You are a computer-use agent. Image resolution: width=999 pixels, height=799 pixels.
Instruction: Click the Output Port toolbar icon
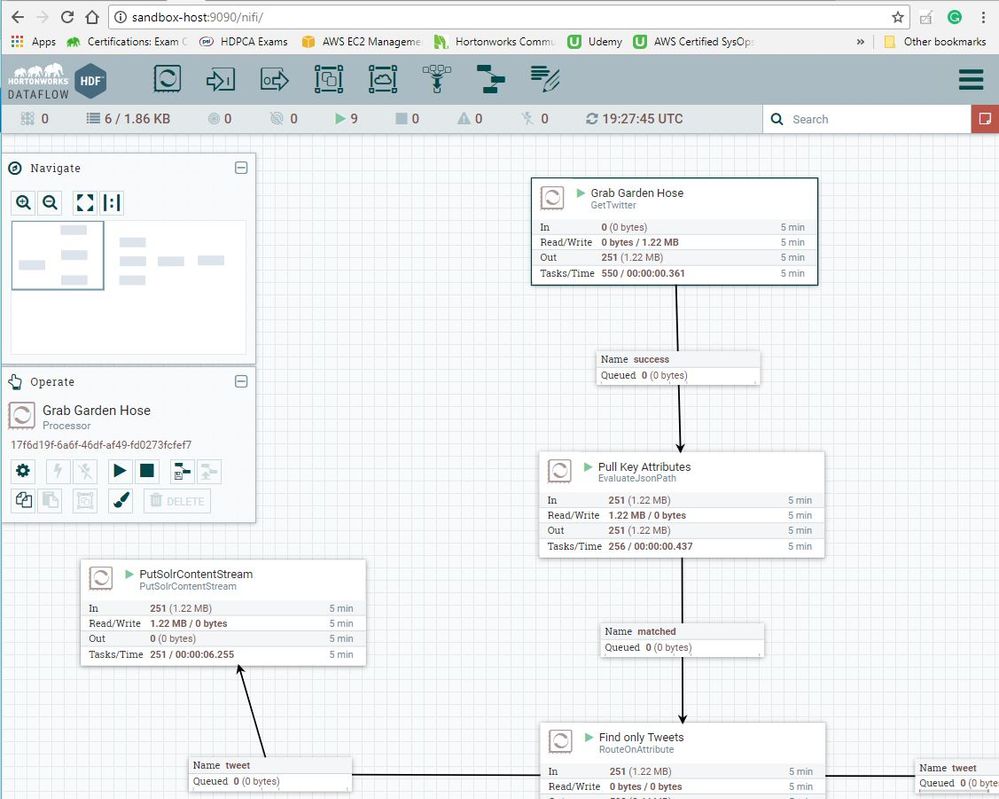coord(274,80)
